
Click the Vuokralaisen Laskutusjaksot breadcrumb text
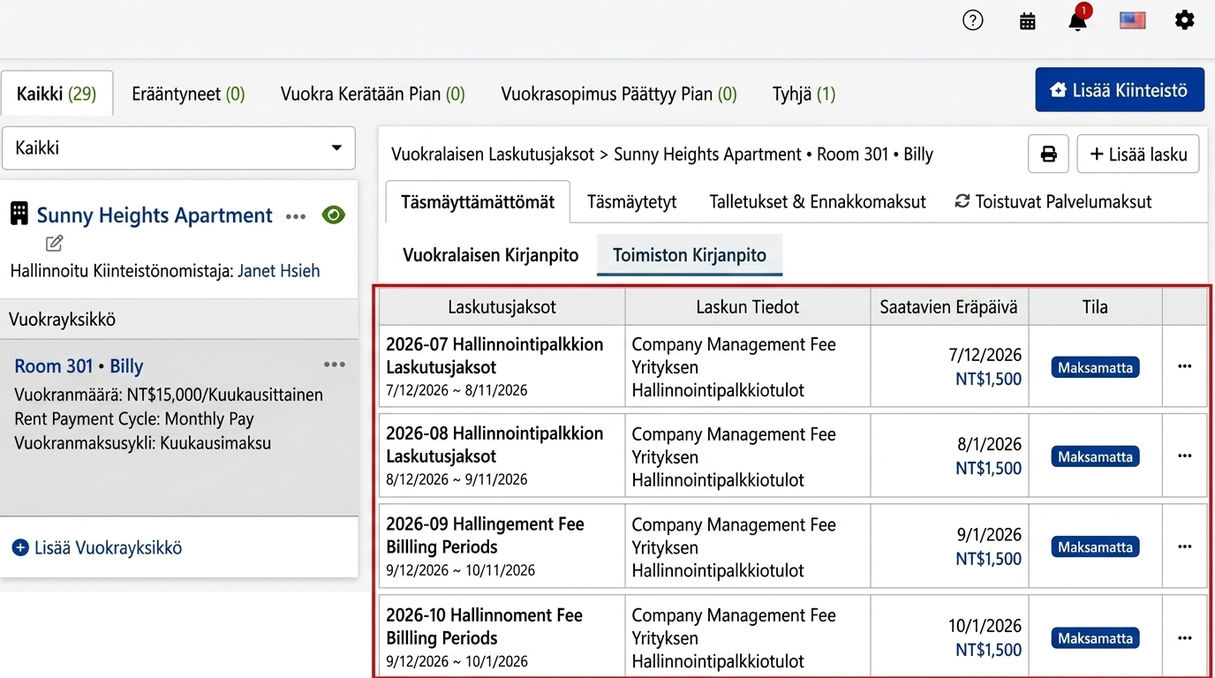[493, 154]
